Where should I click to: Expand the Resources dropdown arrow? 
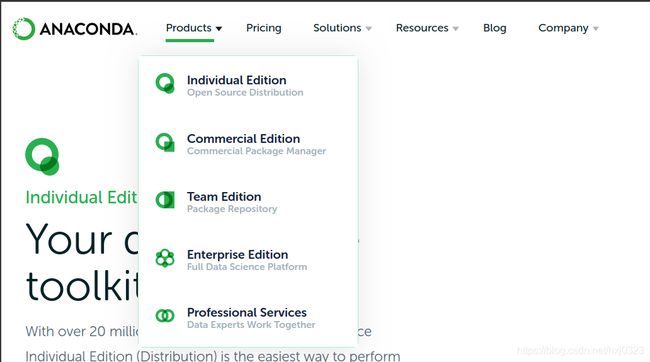456,29
